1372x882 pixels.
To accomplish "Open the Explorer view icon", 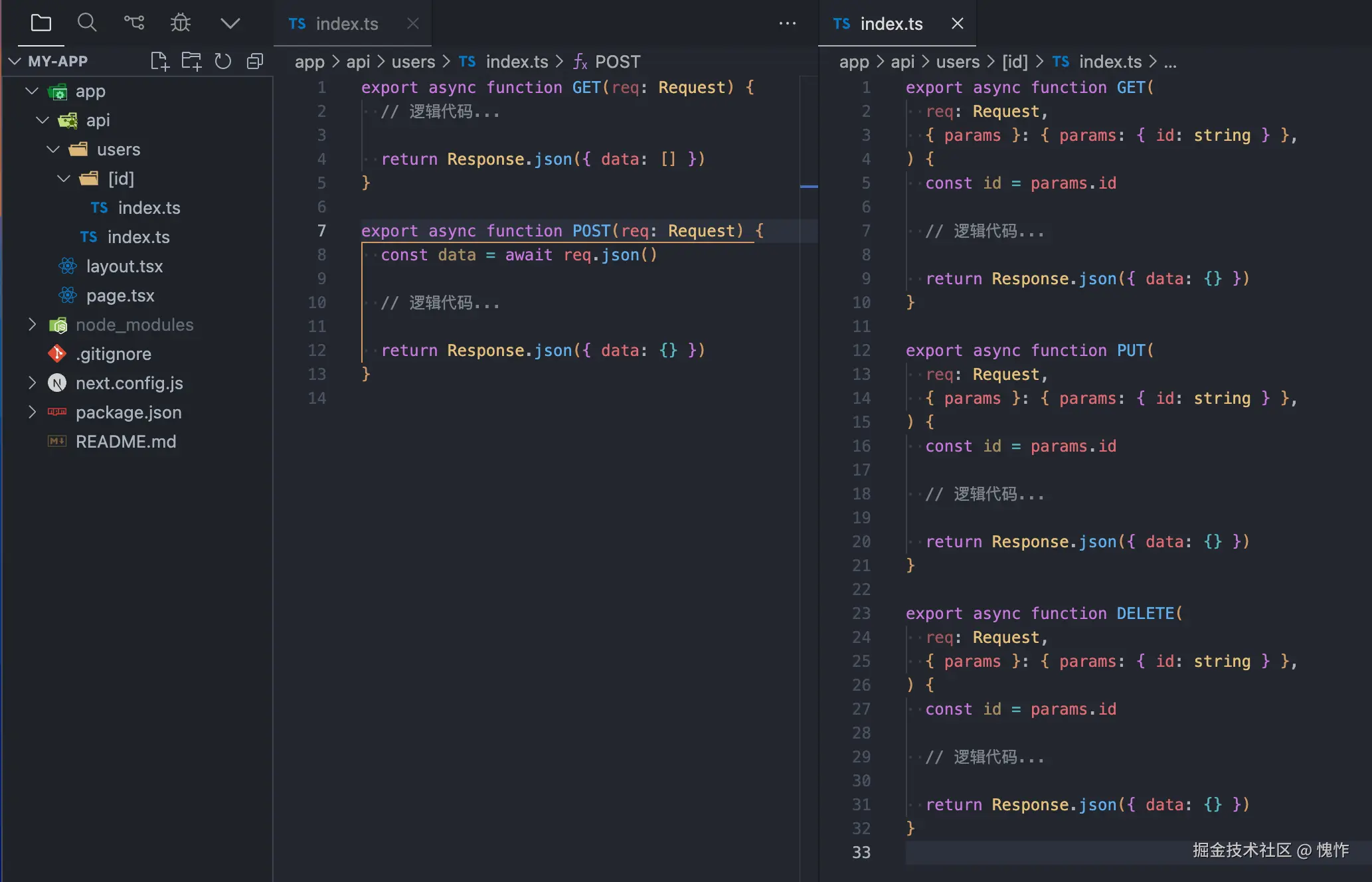I will 41,23.
